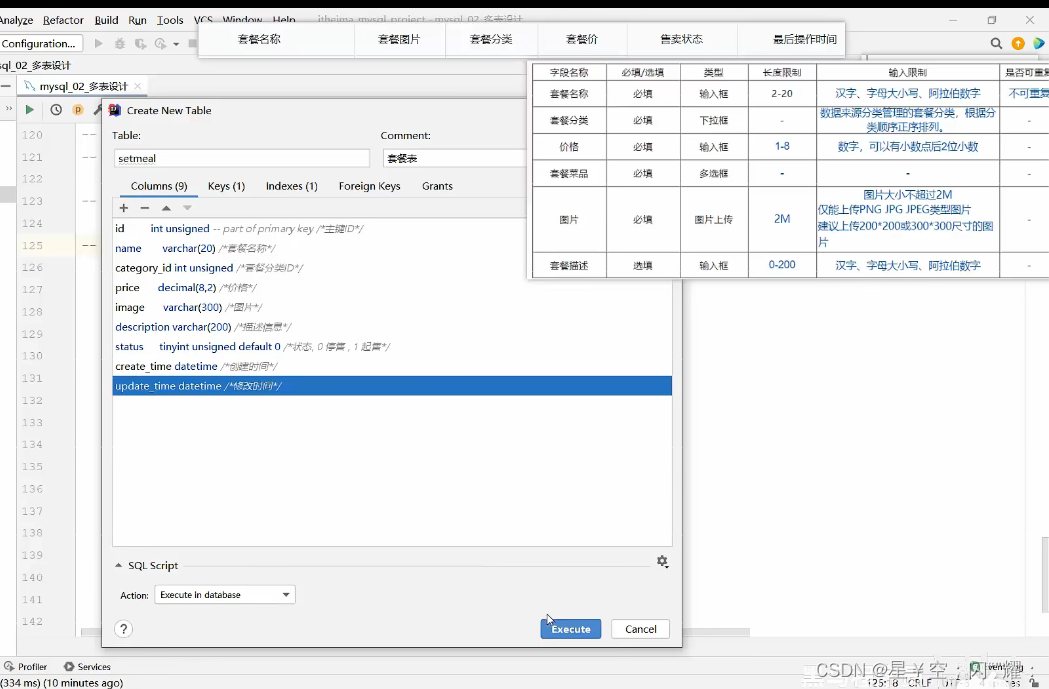Move update_time column up with the arrow icon
The width and height of the screenshot is (1049, 689).
tap(166, 208)
